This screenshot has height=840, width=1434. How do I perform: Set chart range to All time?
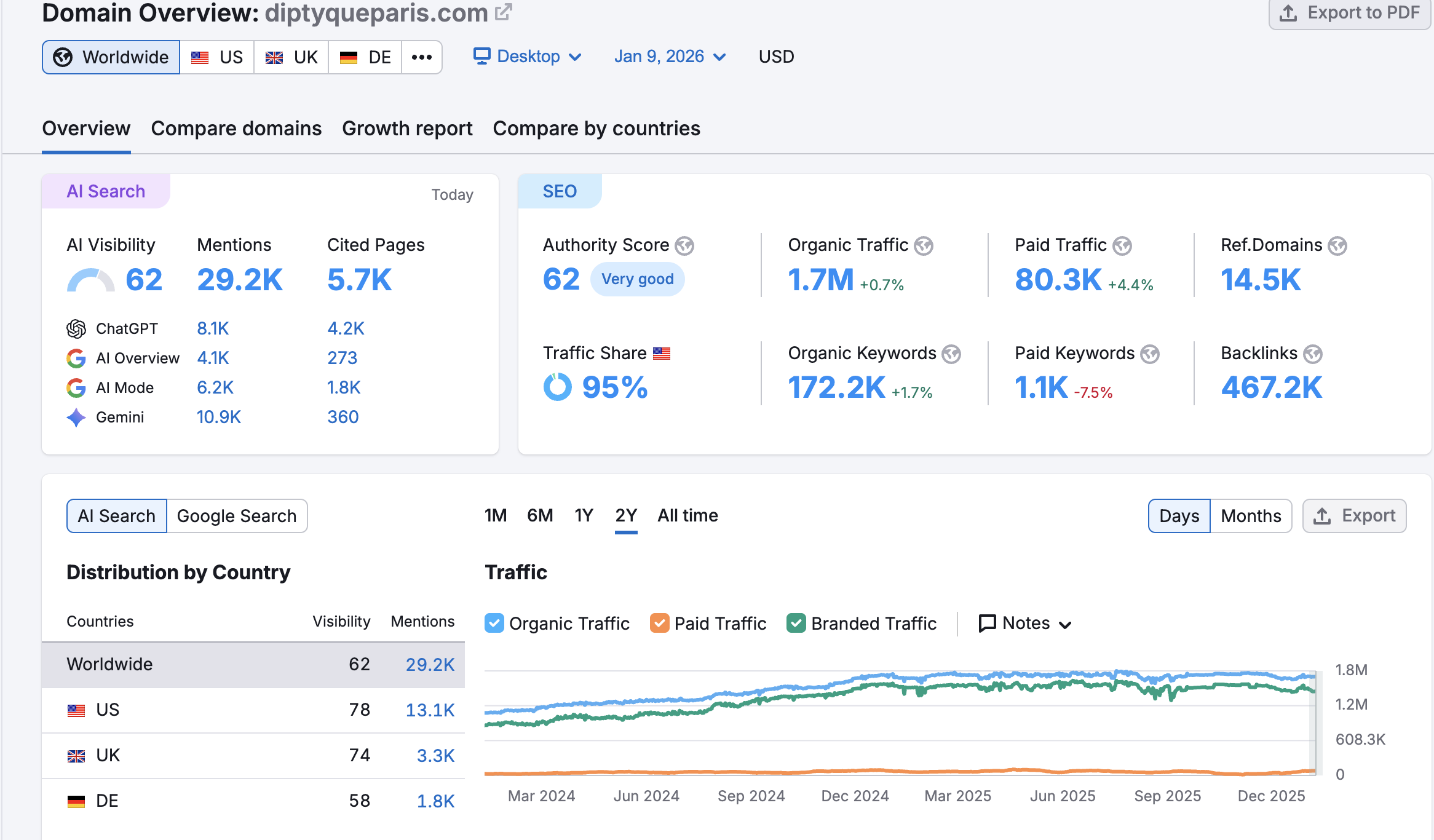687,515
